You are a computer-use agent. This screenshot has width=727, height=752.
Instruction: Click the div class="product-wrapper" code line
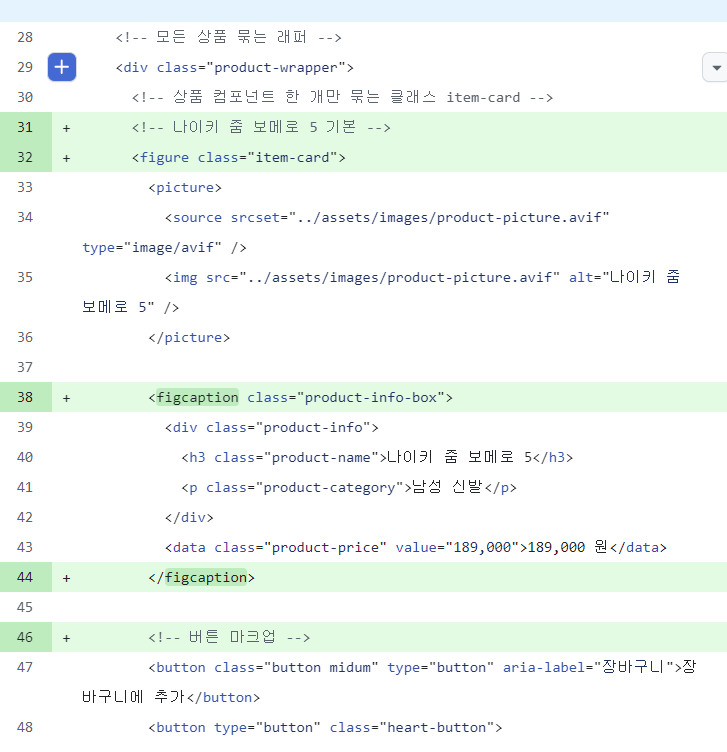click(x=235, y=68)
